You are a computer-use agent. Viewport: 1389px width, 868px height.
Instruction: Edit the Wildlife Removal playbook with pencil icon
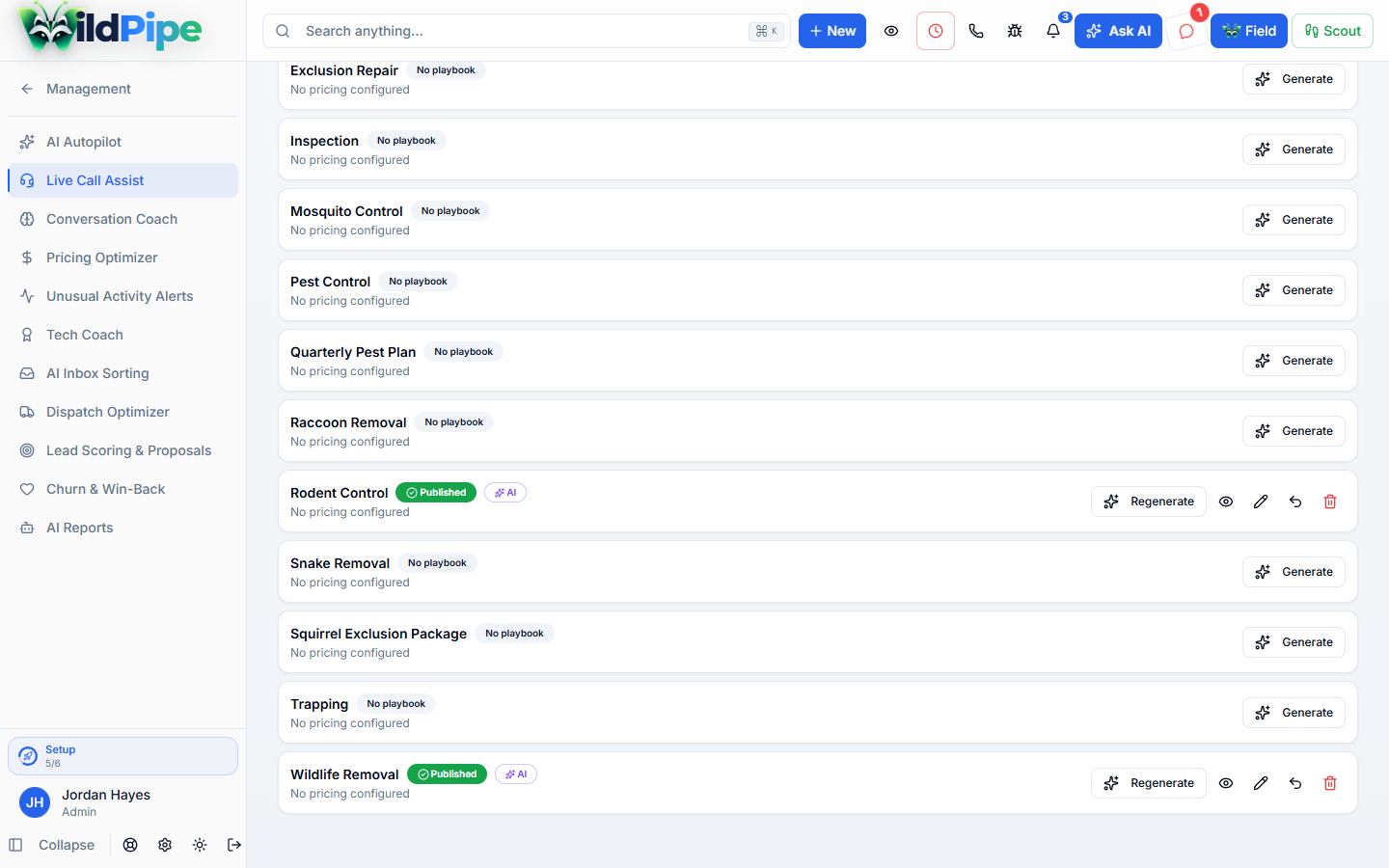(1261, 783)
